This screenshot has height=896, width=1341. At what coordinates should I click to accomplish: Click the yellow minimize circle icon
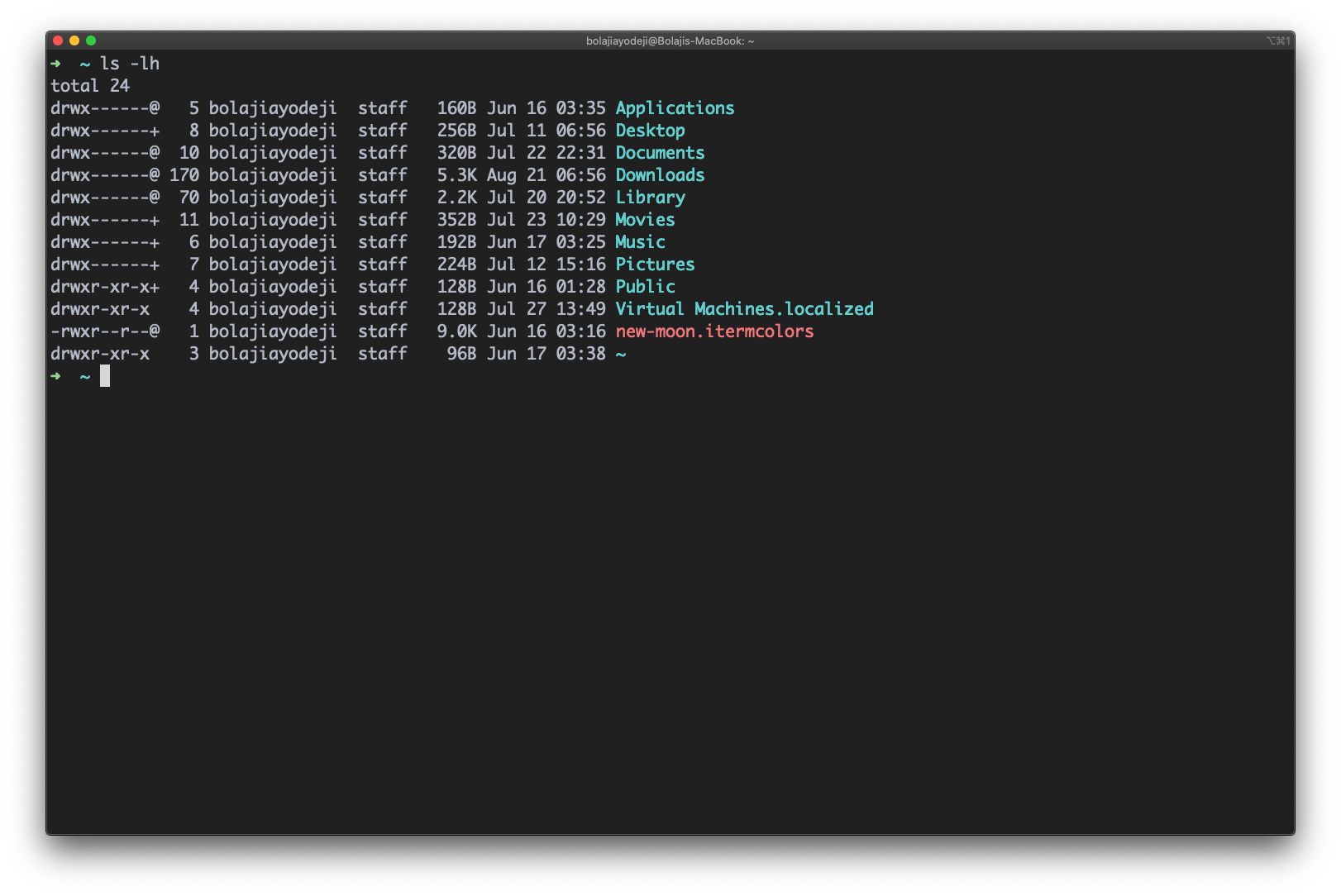(x=74, y=39)
